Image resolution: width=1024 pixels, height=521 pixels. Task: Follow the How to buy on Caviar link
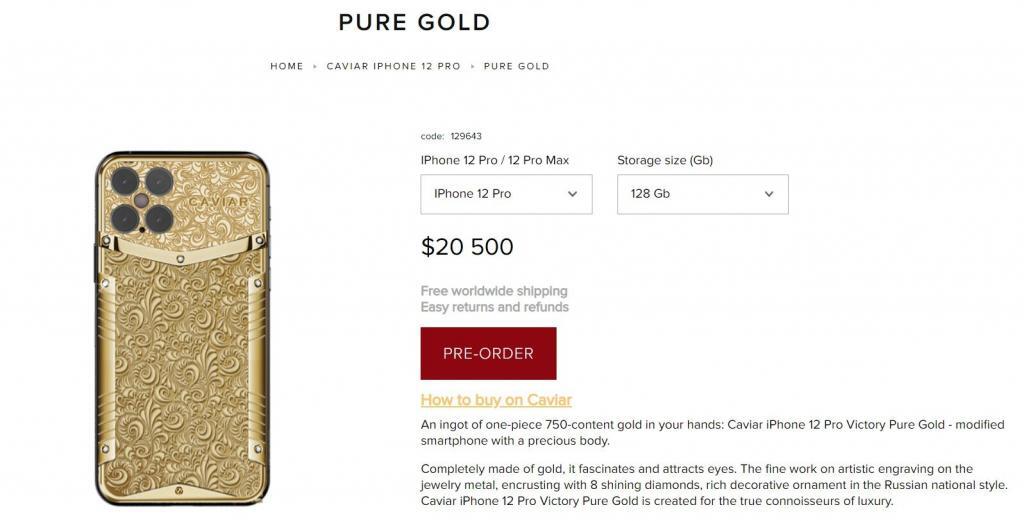(496, 400)
